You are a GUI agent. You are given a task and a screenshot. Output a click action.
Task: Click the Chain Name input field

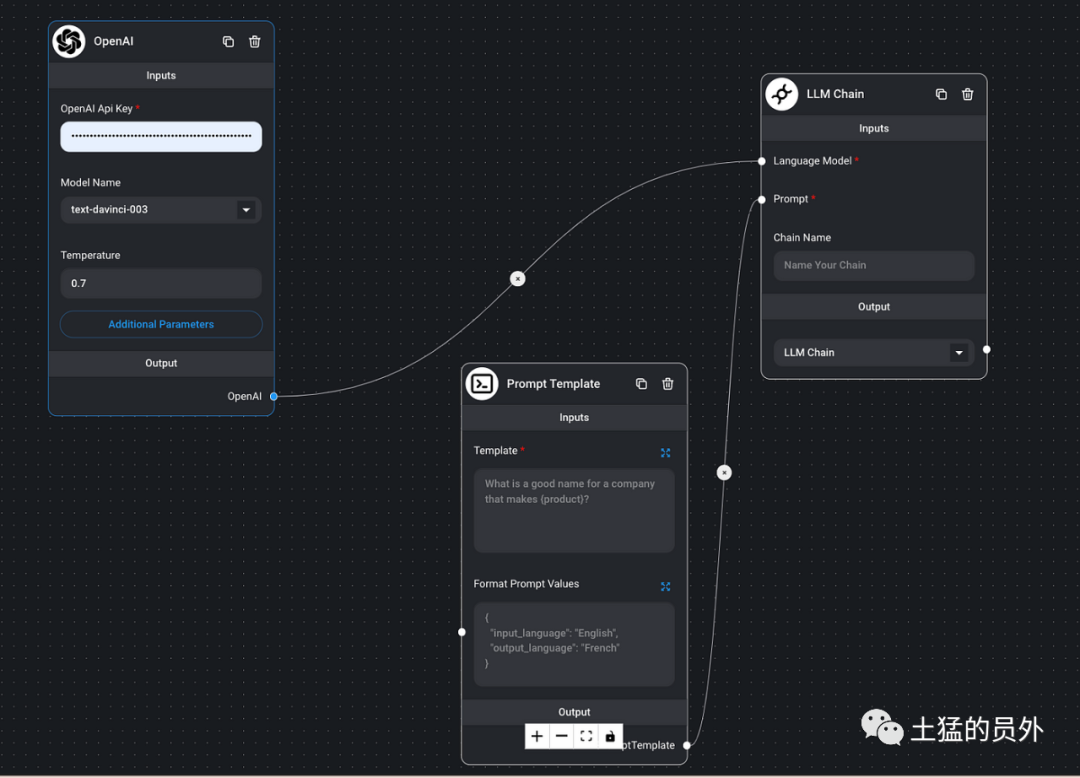tap(874, 265)
